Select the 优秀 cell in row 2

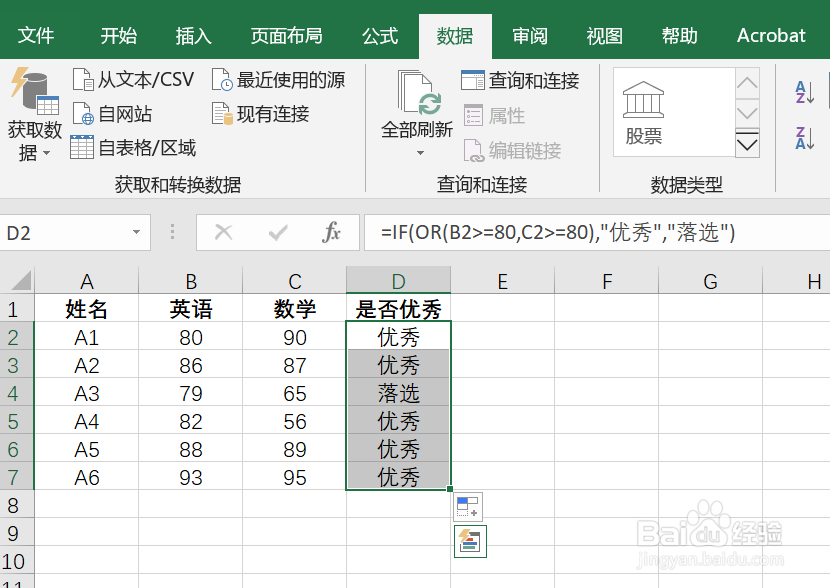(x=399, y=337)
